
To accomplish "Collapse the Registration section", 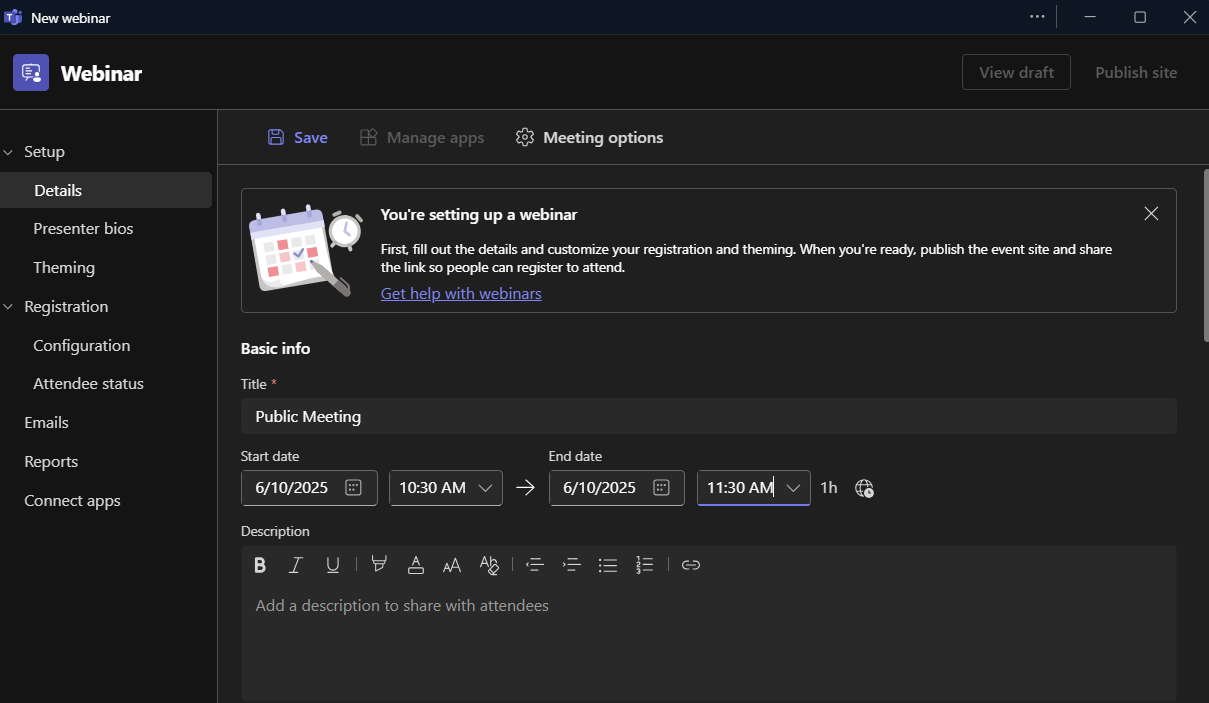I will pos(10,306).
